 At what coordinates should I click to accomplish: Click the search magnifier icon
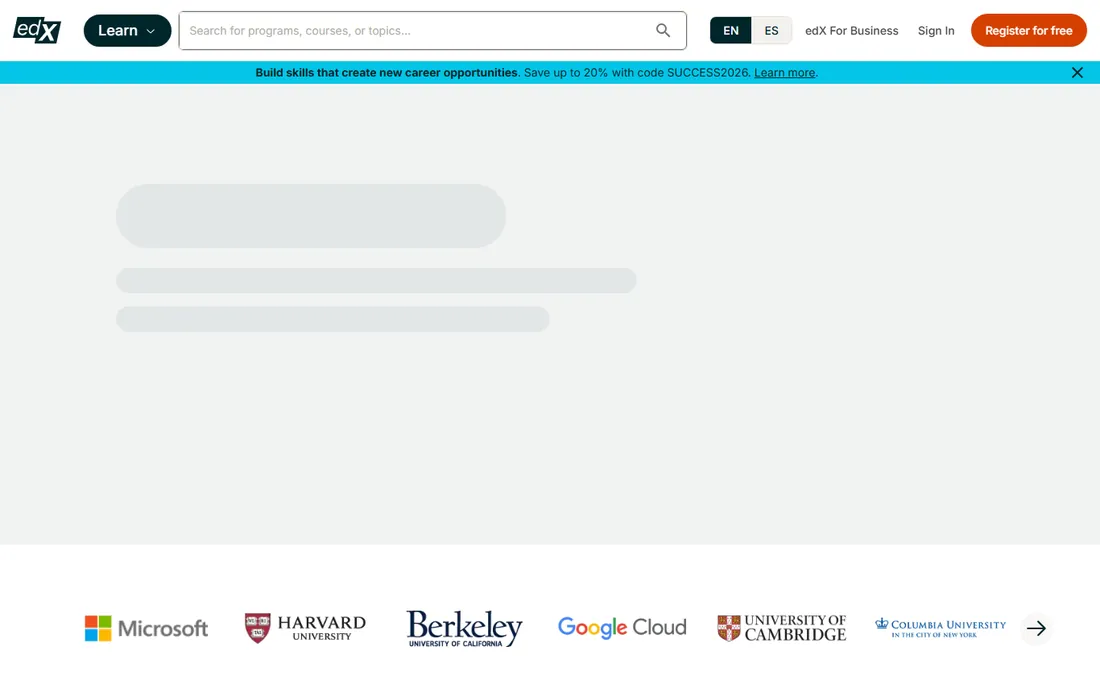663,30
